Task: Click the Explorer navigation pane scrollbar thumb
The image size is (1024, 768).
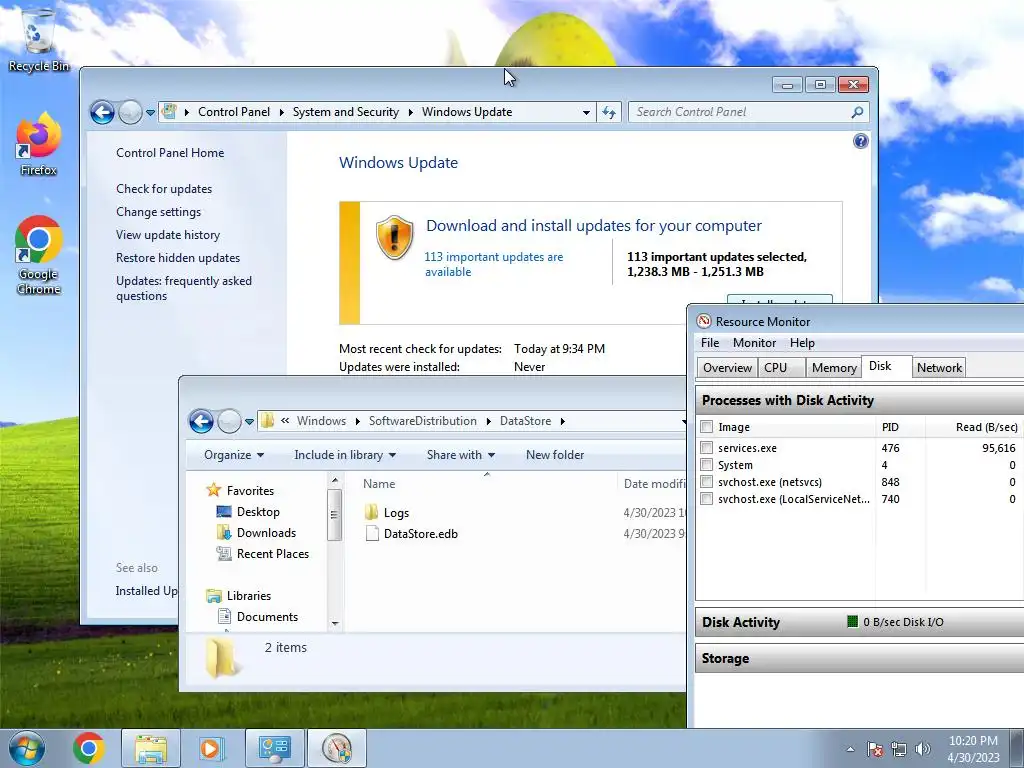Action: (x=334, y=514)
